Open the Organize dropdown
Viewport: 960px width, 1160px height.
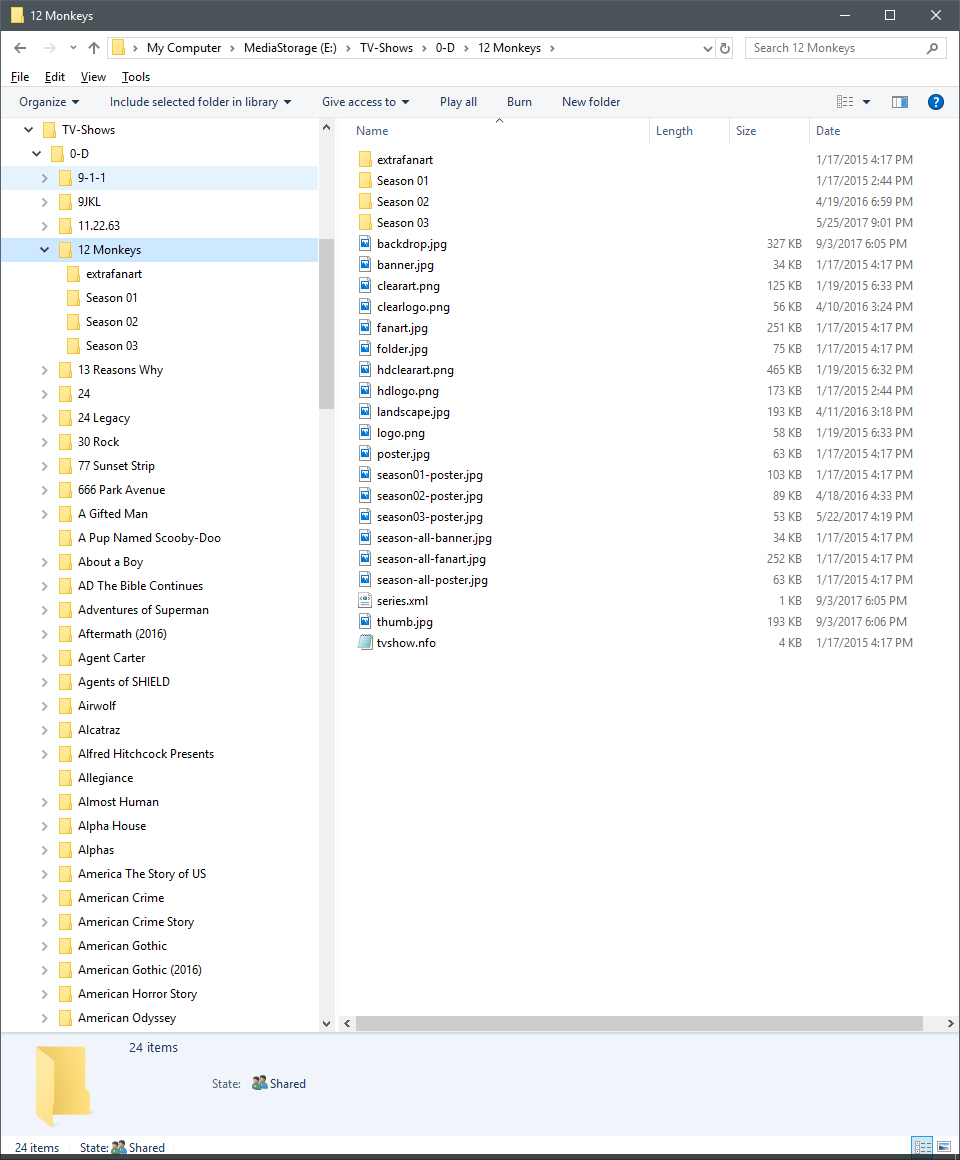(49, 102)
